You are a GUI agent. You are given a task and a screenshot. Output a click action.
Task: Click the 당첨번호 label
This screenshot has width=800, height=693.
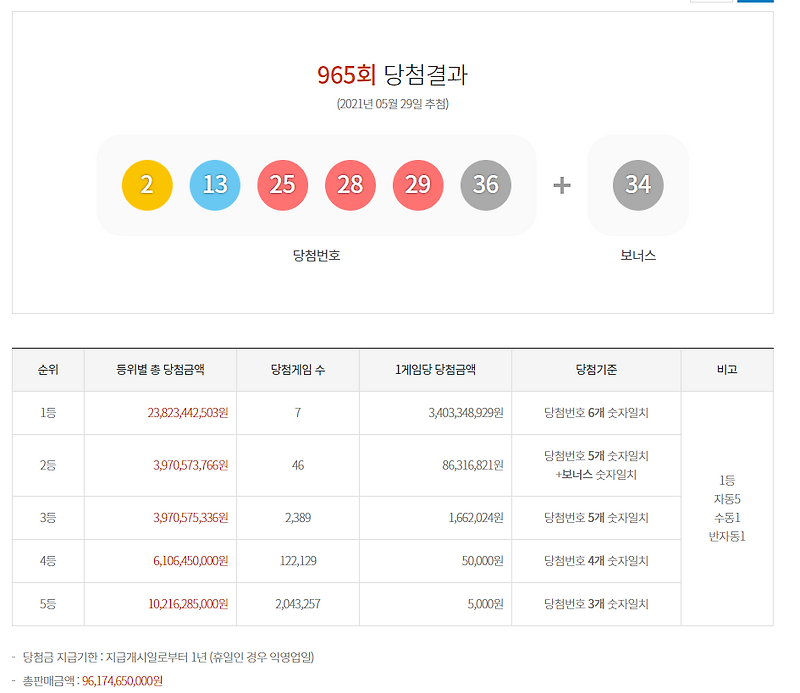pyautogui.click(x=316, y=255)
